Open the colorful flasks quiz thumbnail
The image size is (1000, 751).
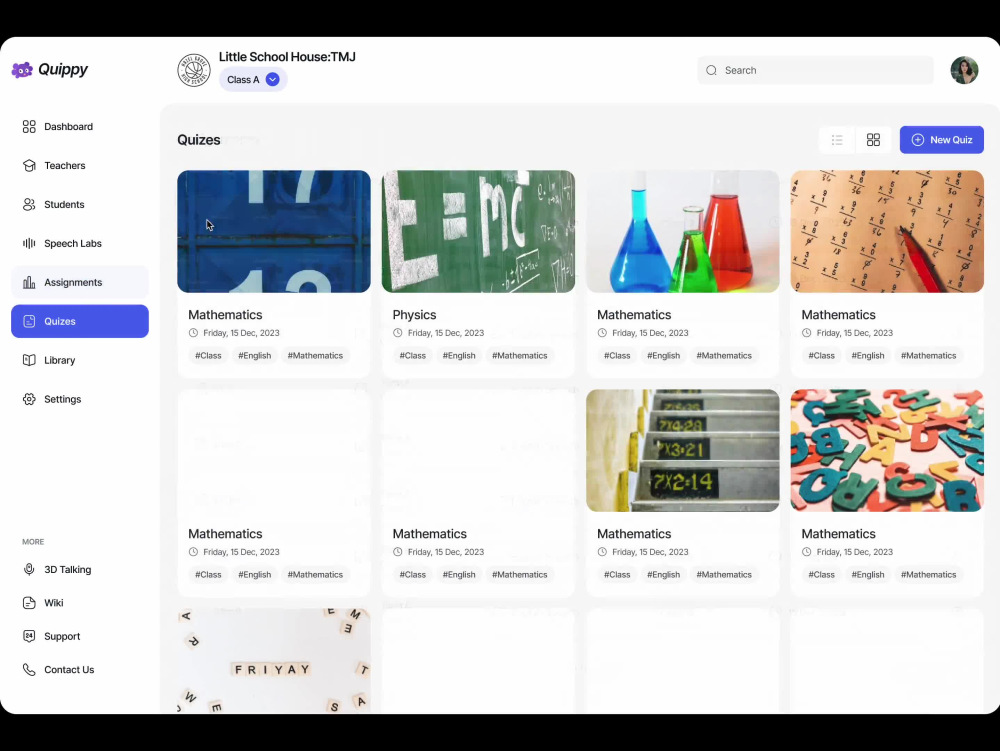[x=682, y=231]
